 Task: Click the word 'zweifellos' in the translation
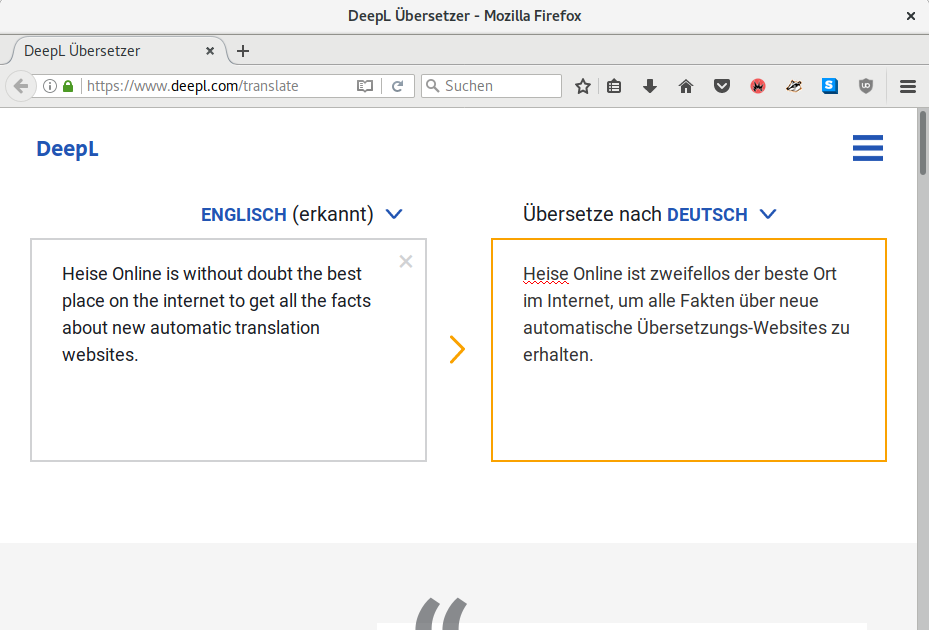coord(690,274)
